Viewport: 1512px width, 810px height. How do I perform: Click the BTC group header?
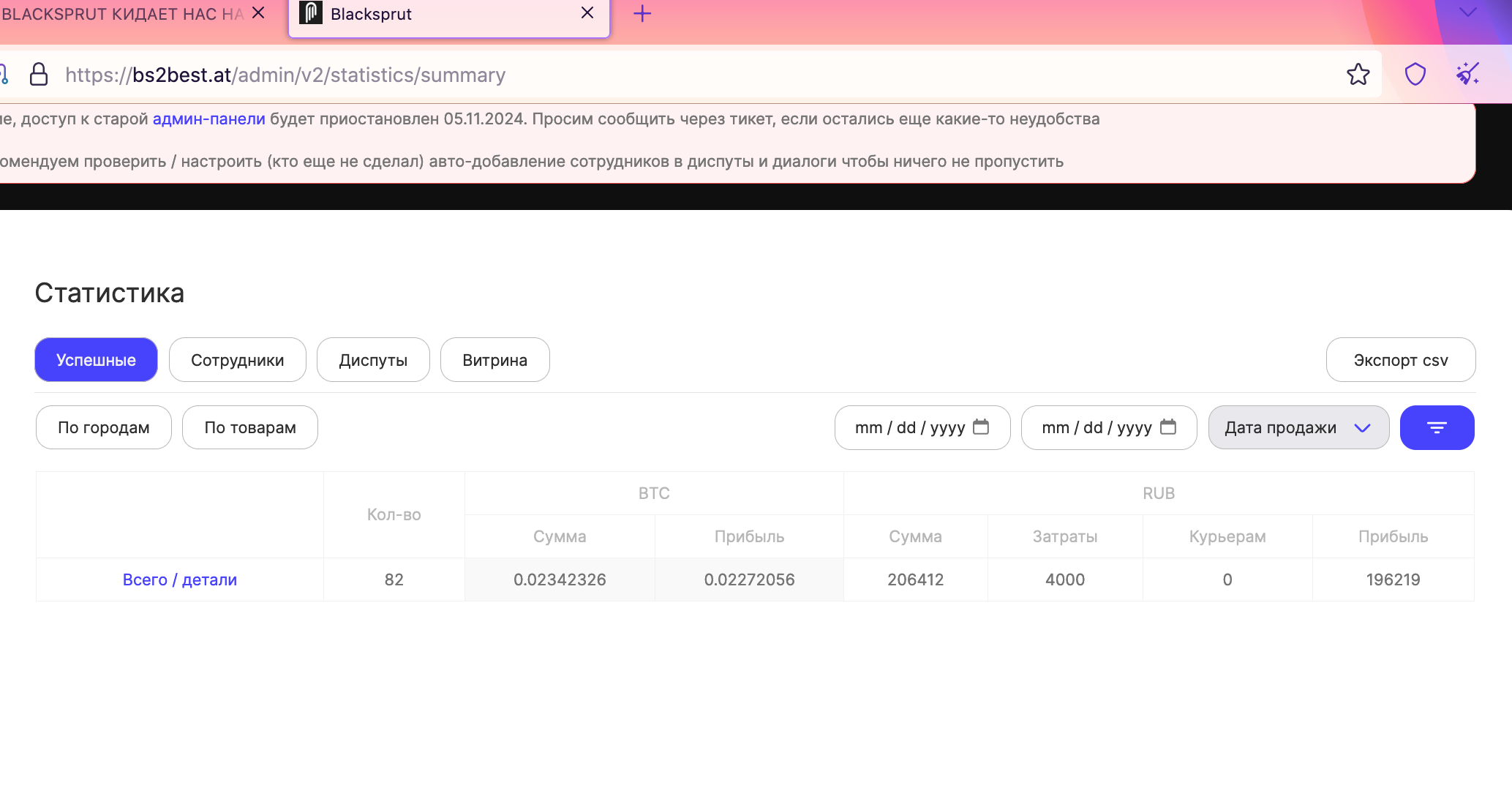click(654, 493)
